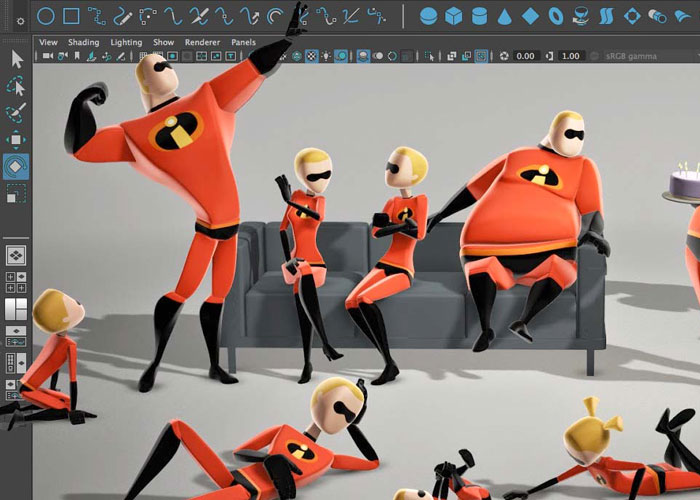700x500 pixels.
Task: Click the Select Camera icon
Action: tap(48, 56)
